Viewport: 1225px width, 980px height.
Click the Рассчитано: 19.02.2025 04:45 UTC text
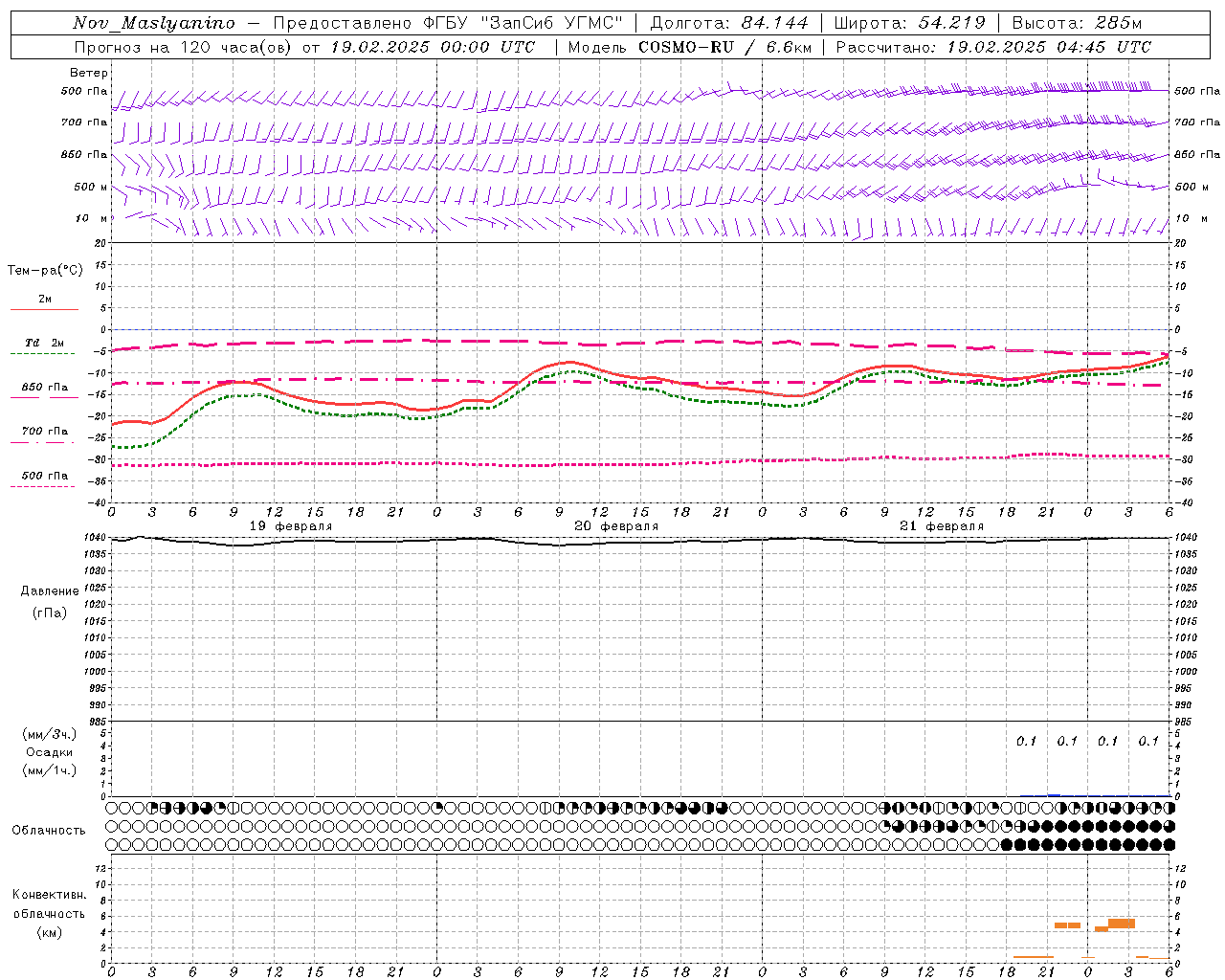993,47
